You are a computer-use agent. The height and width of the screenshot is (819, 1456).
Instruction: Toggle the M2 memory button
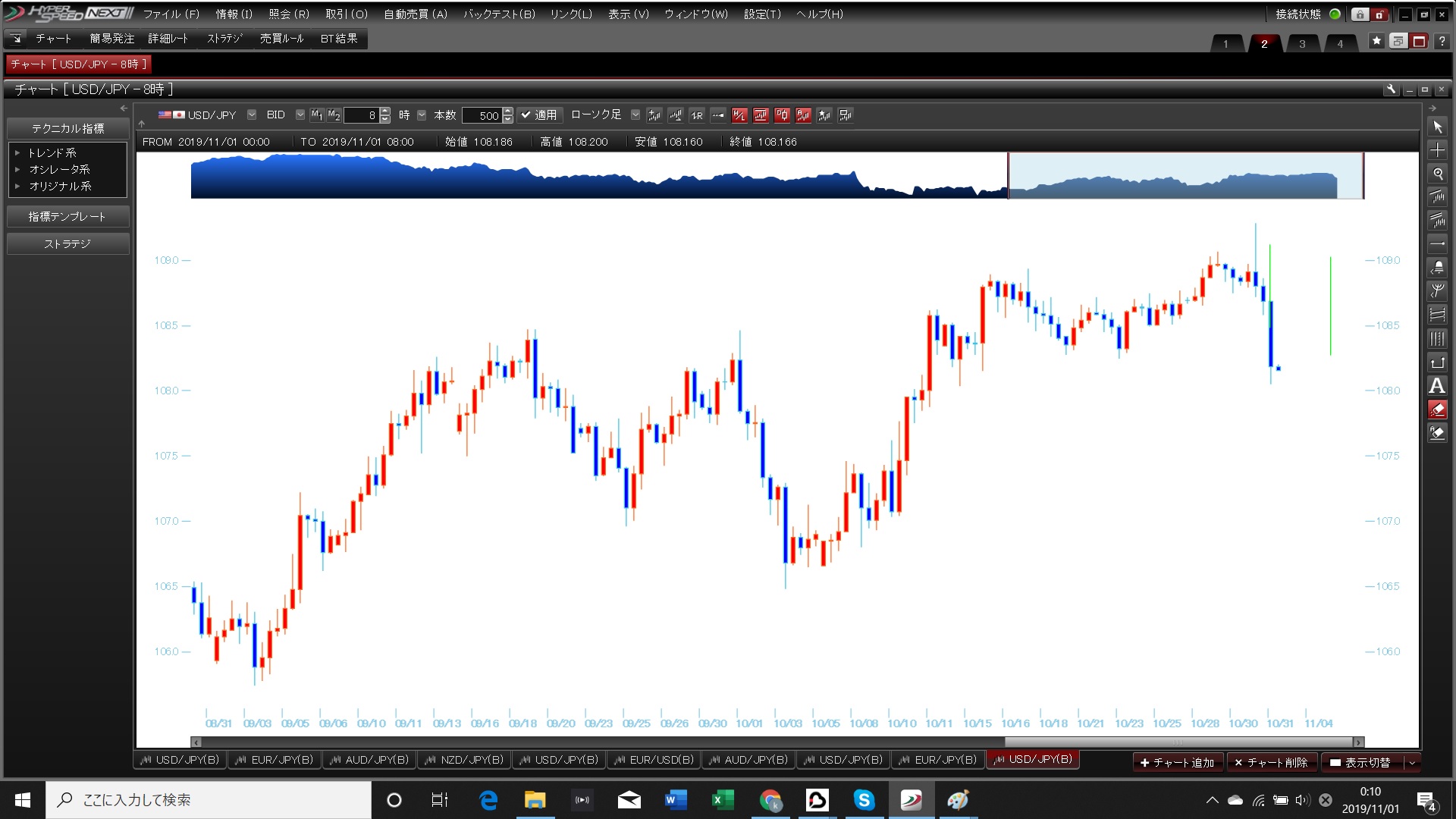pyautogui.click(x=334, y=115)
